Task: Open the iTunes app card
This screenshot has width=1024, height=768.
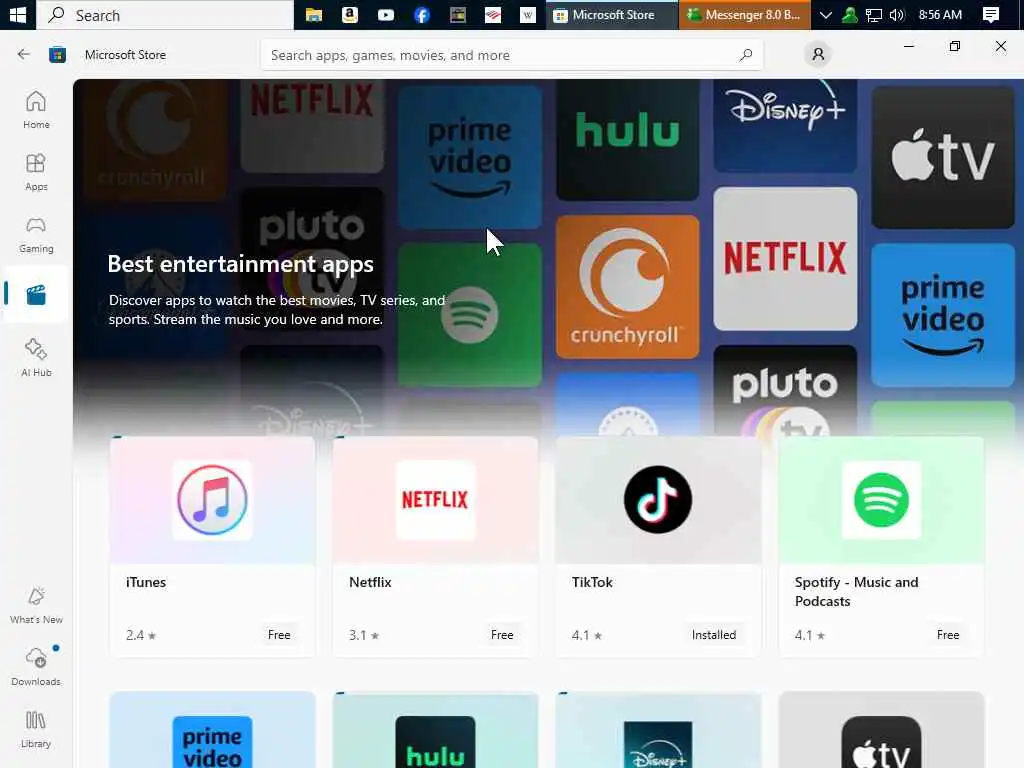Action: coord(212,546)
